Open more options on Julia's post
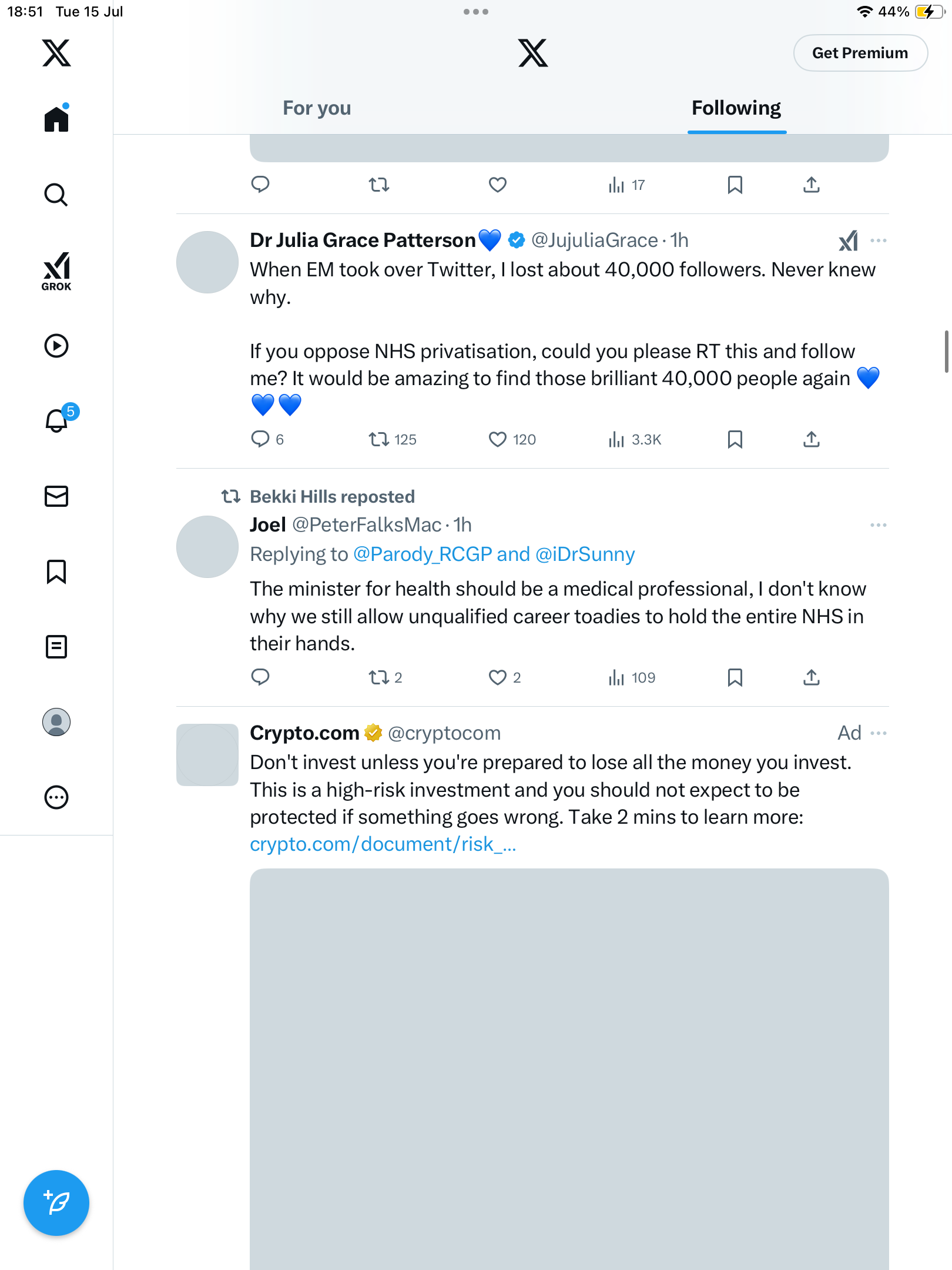 click(x=879, y=240)
